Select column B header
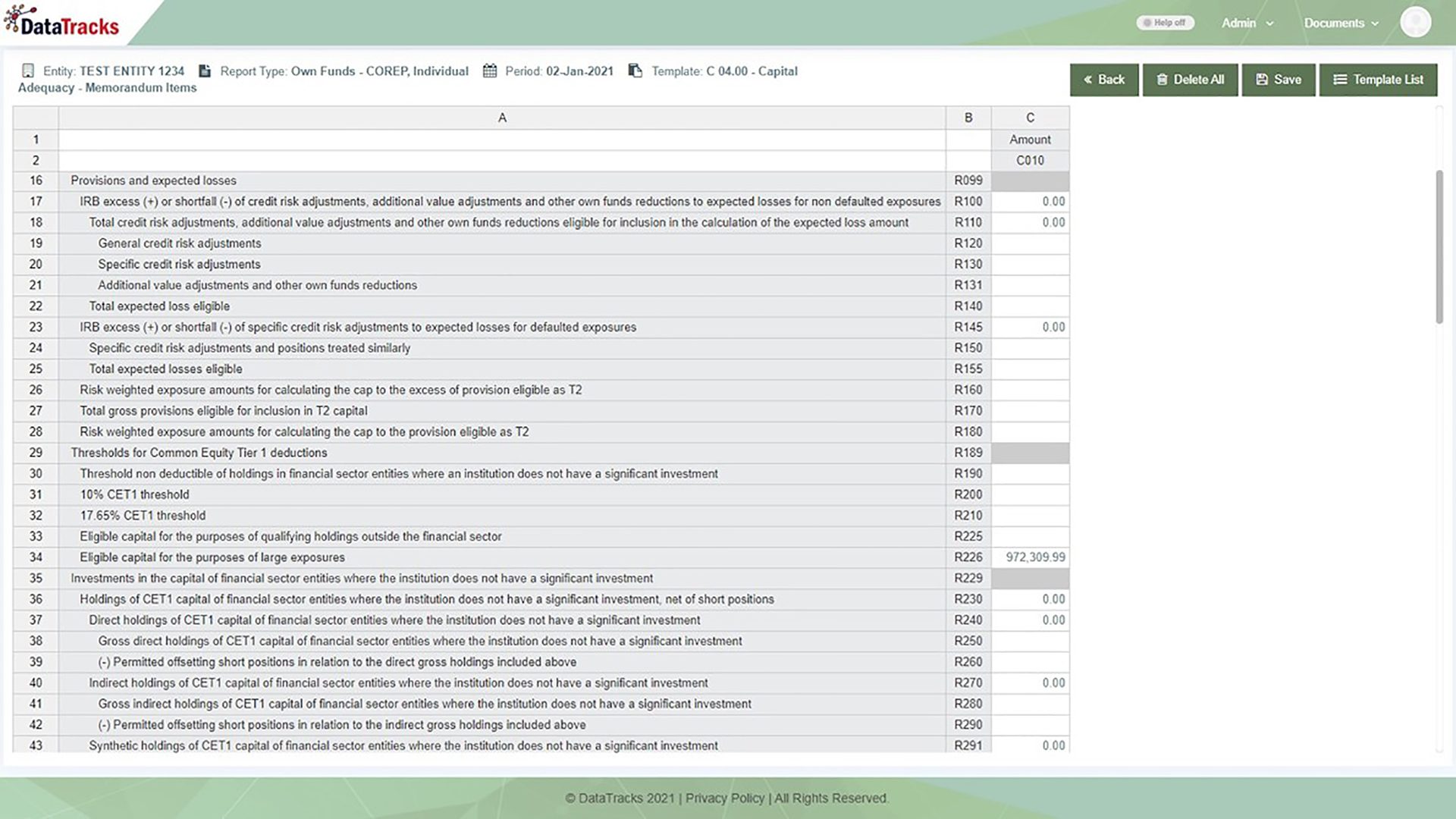Screen dimensions: 1456x819 [968, 118]
